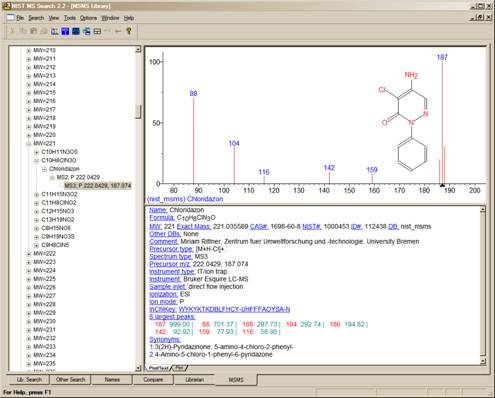
Task: Expand the C10H11N3OS formula node
Action: click(36, 152)
